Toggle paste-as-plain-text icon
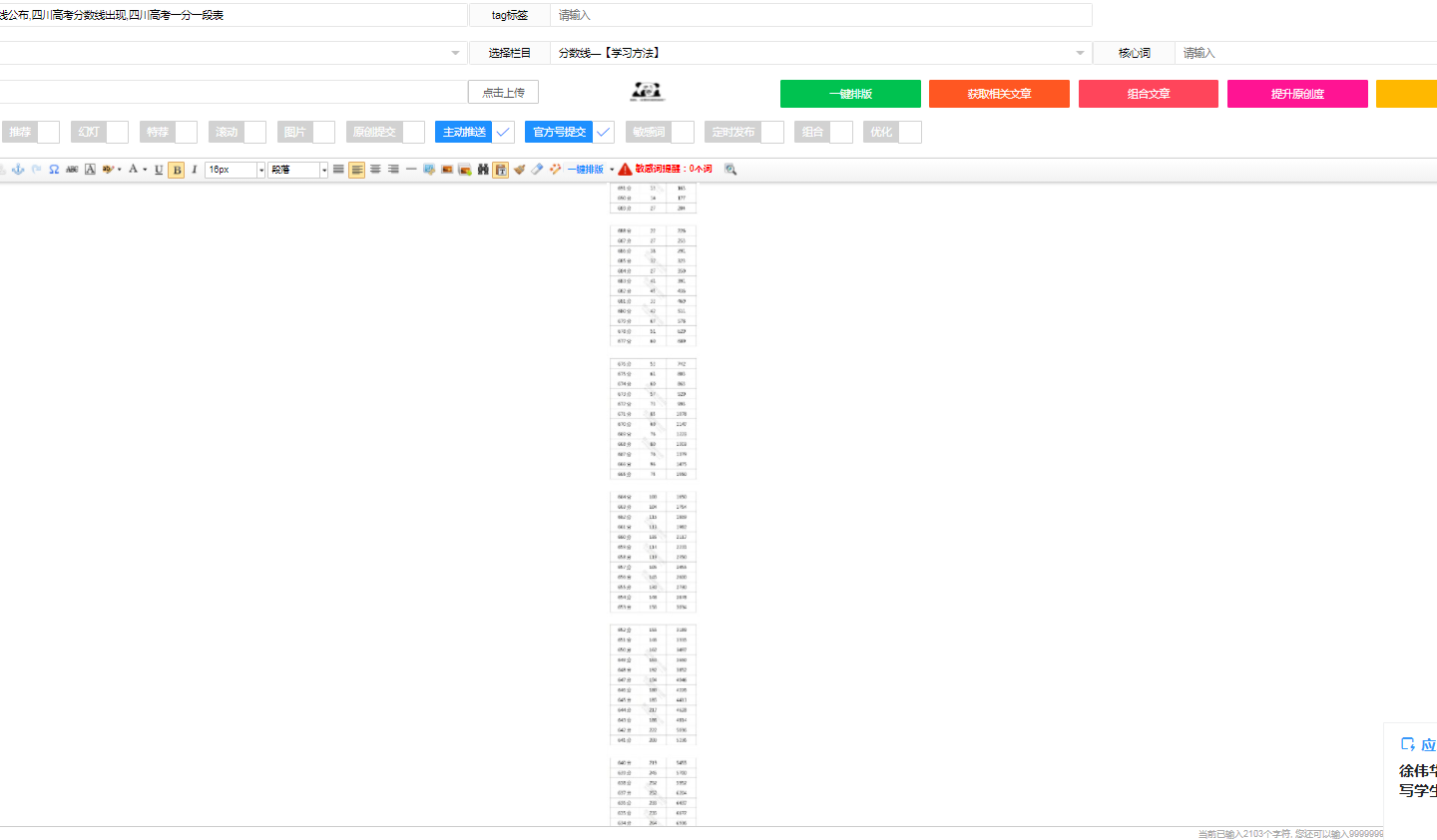1437x840 pixels. point(501,170)
